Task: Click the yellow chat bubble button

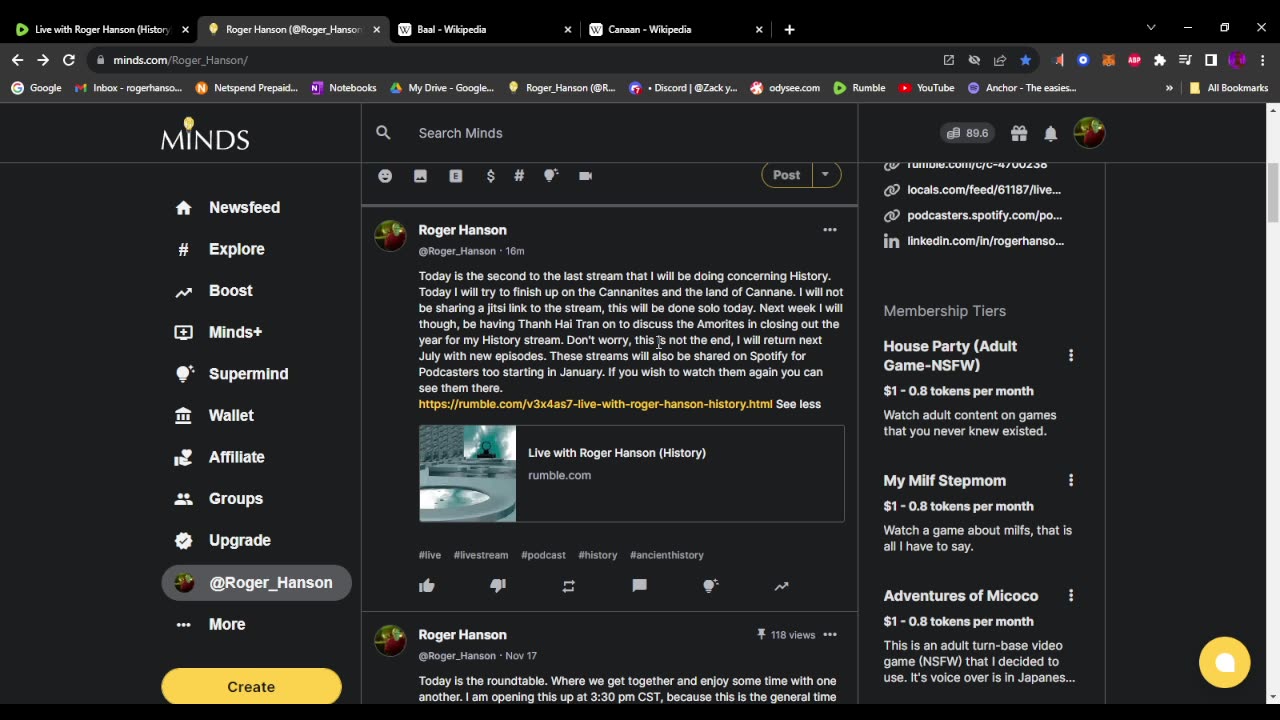Action: [x=1224, y=662]
